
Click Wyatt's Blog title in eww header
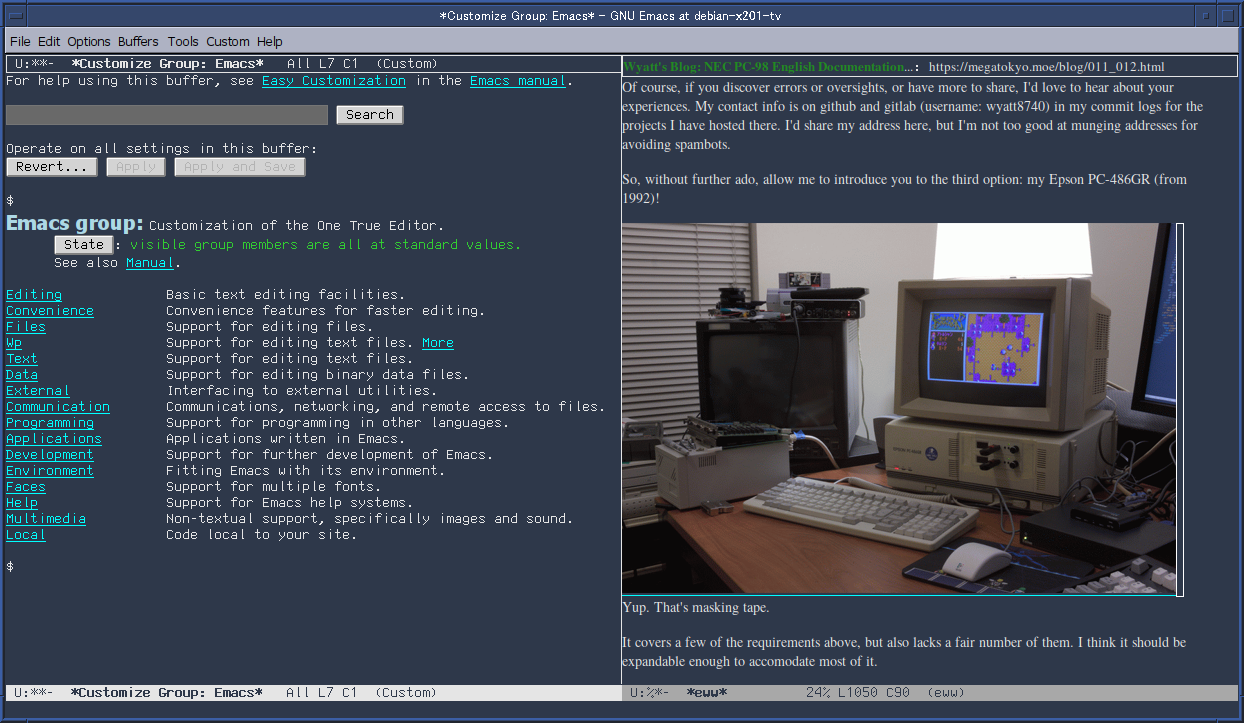(765, 67)
